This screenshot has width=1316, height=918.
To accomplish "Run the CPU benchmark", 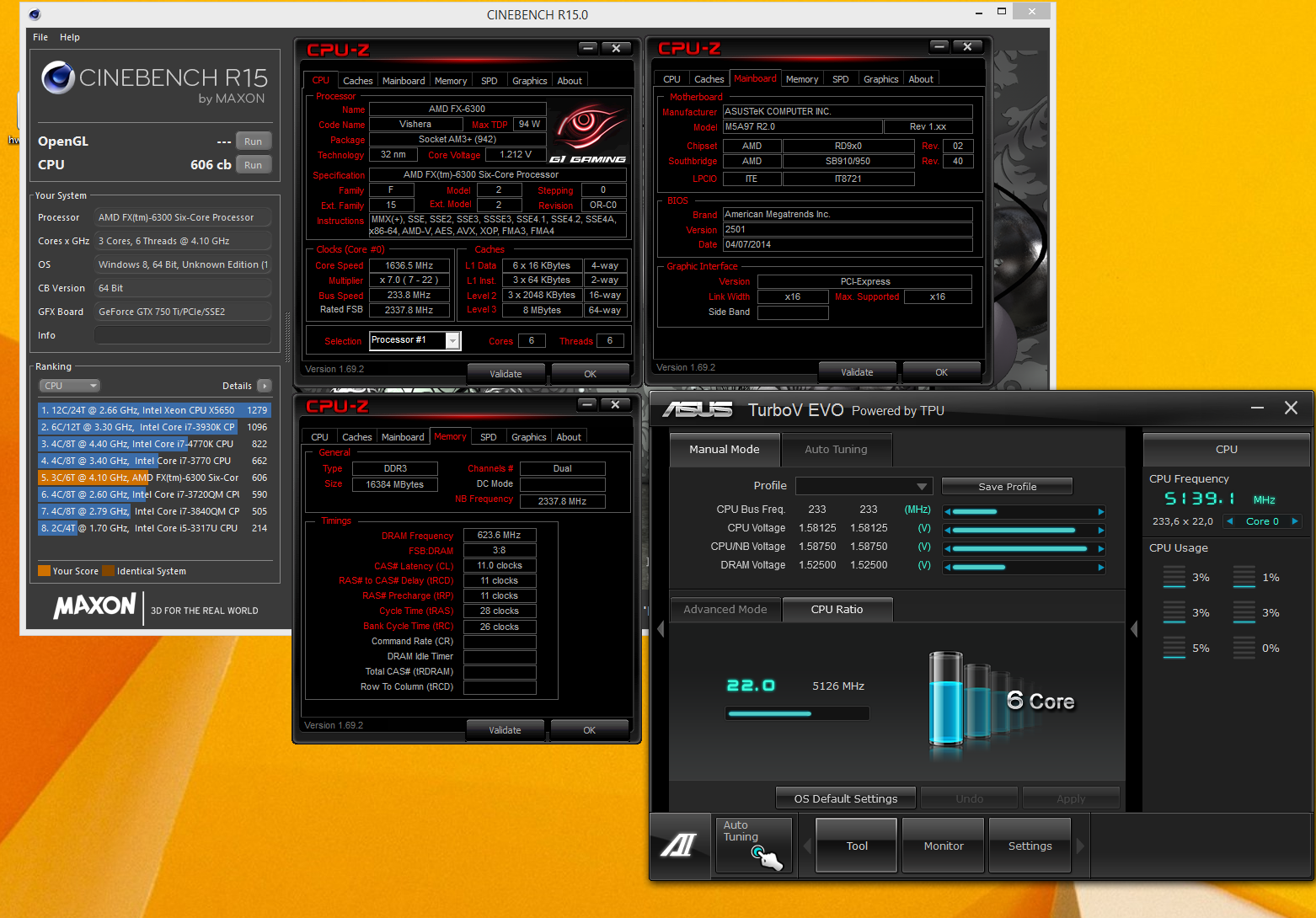I will tap(254, 165).
